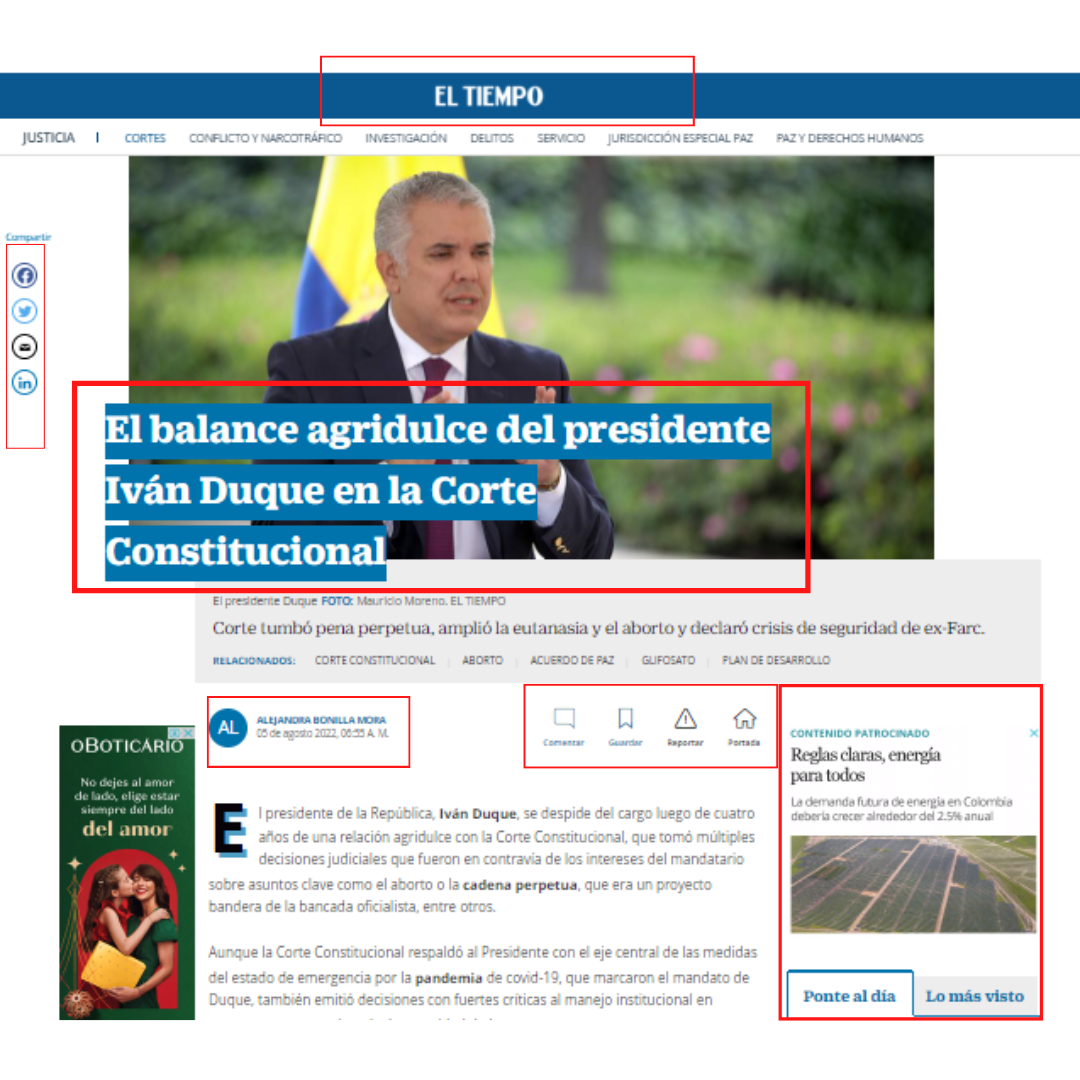Screen dimensions: 1080x1080
Task: Open comments with the Comentar icon
Action: (x=563, y=727)
